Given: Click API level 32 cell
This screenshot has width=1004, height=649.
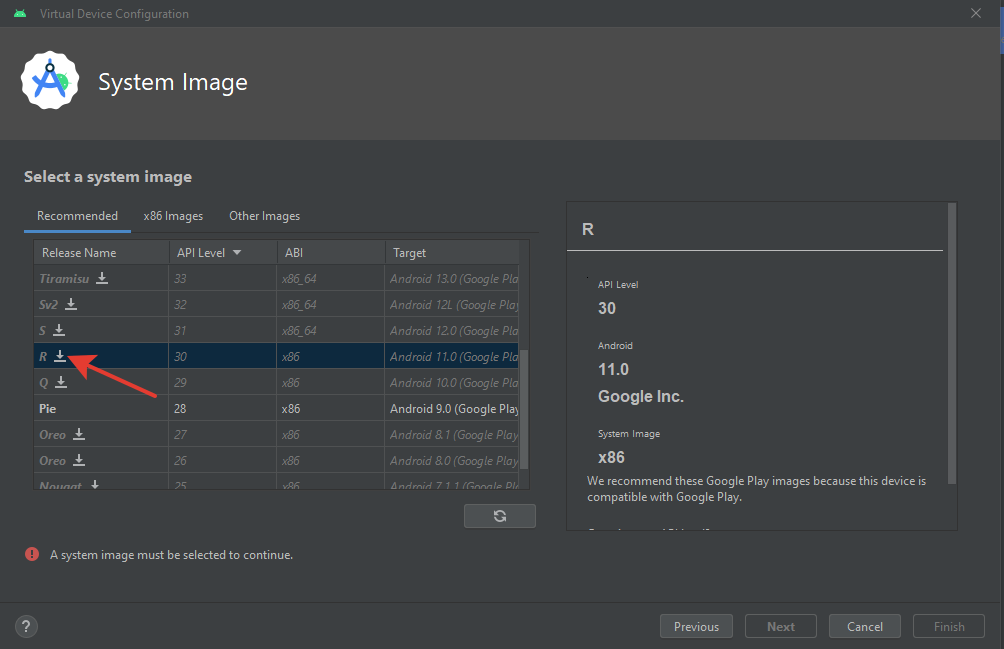Looking at the screenshot, I should 223,305.
